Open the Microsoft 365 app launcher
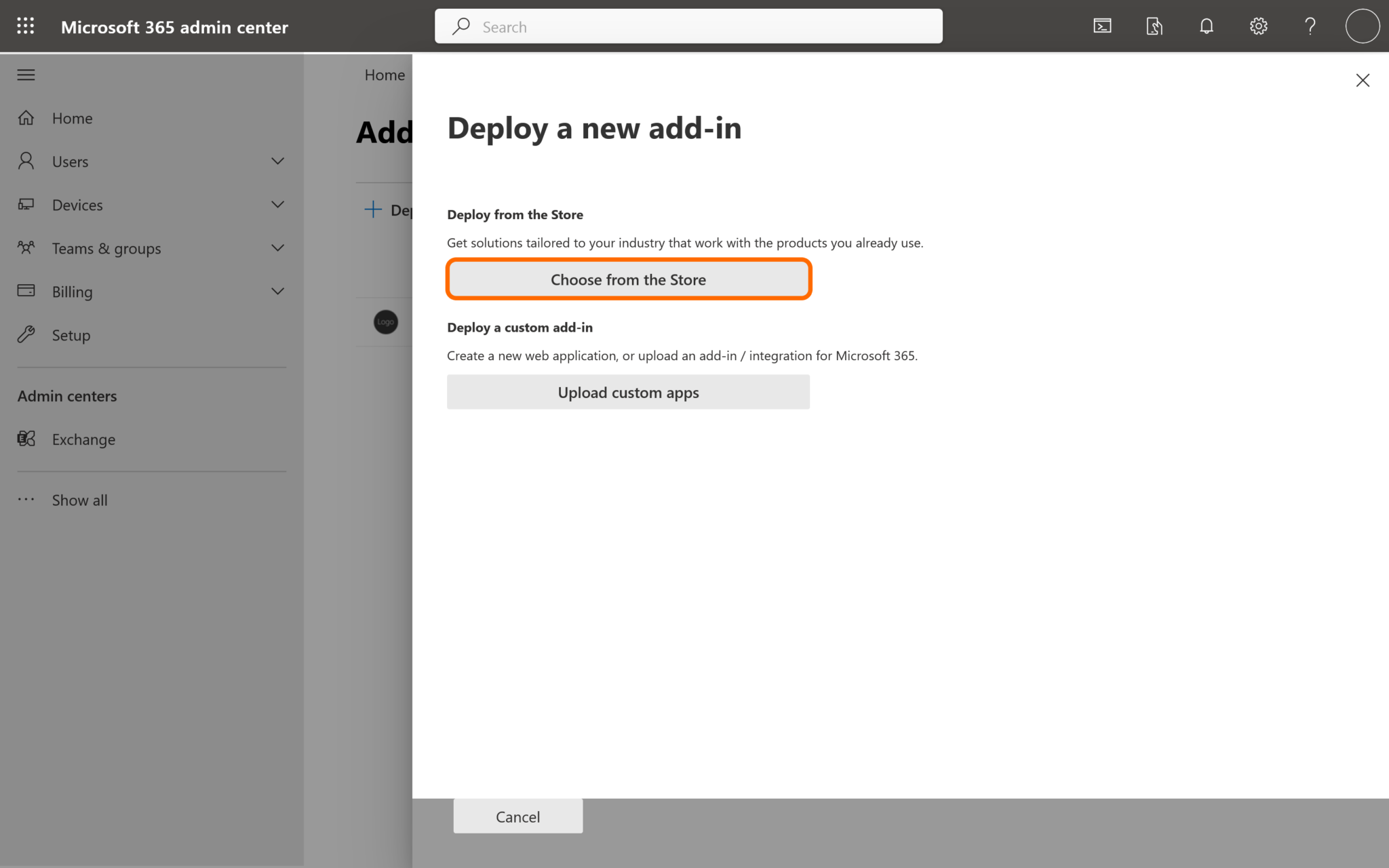This screenshot has height=868, width=1389. coord(25,26)
